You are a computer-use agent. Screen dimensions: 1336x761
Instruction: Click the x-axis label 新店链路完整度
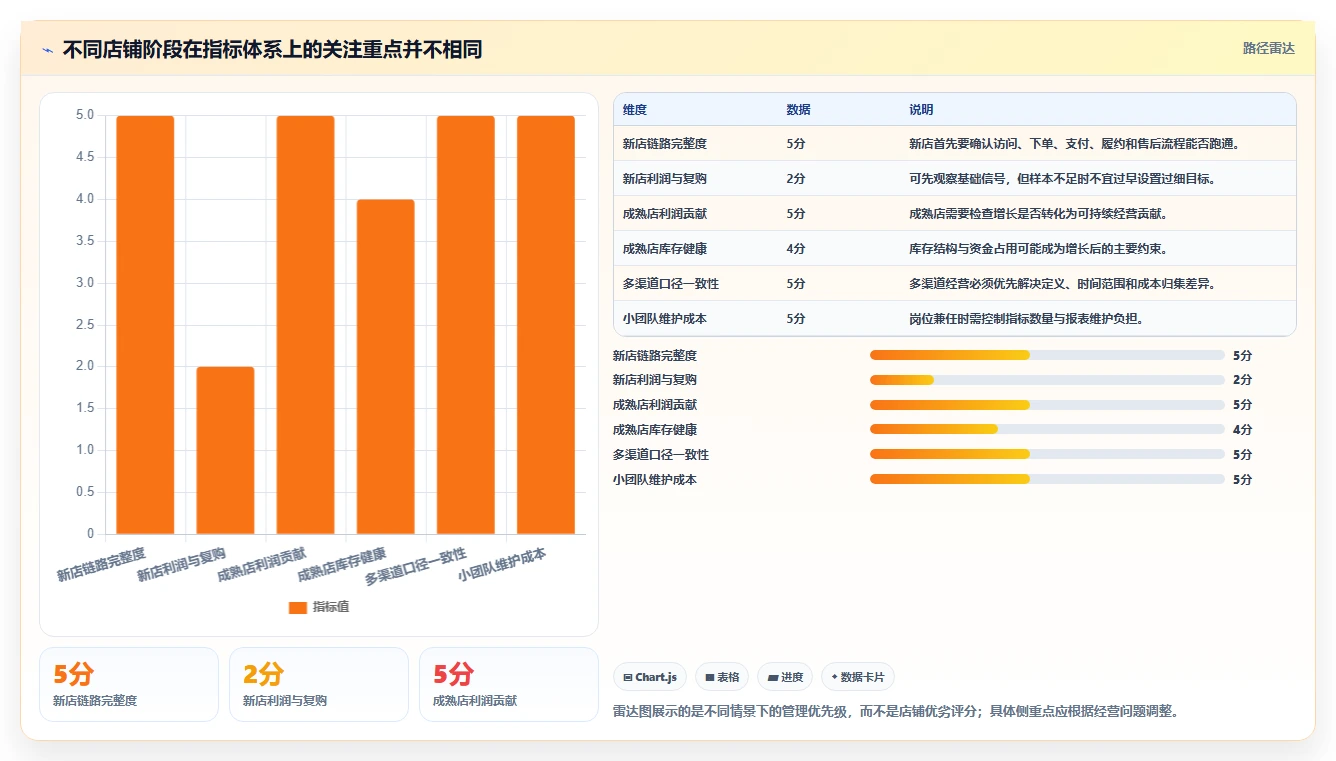[102, 565]
